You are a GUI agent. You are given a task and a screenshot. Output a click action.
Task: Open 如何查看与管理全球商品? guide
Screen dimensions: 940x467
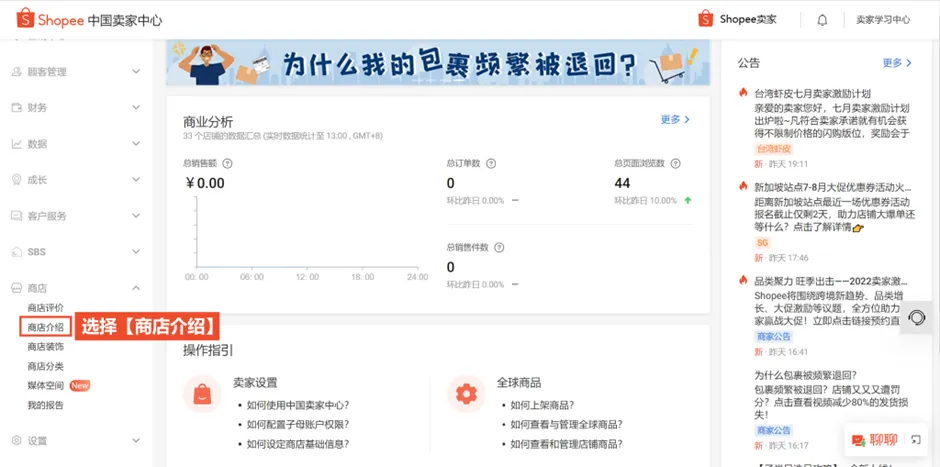pyautogui.click(x=567, y=424)
